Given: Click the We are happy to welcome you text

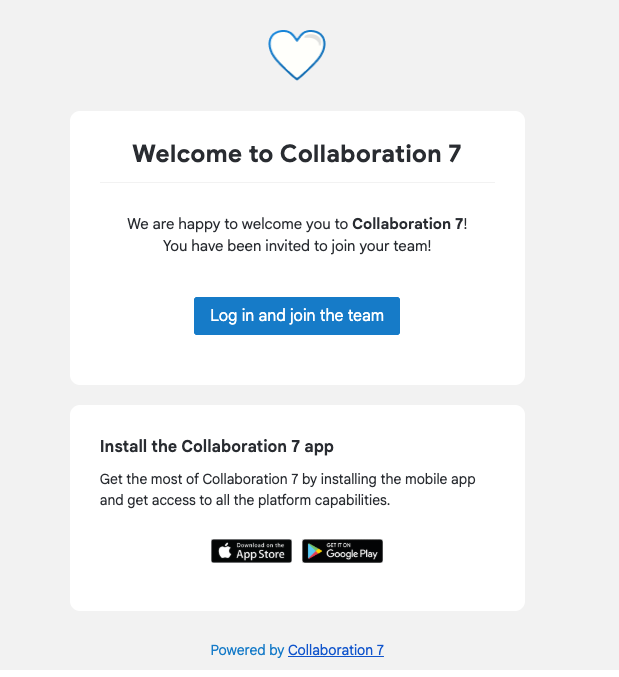Looking at the screenshot, I should click(238, 224).
